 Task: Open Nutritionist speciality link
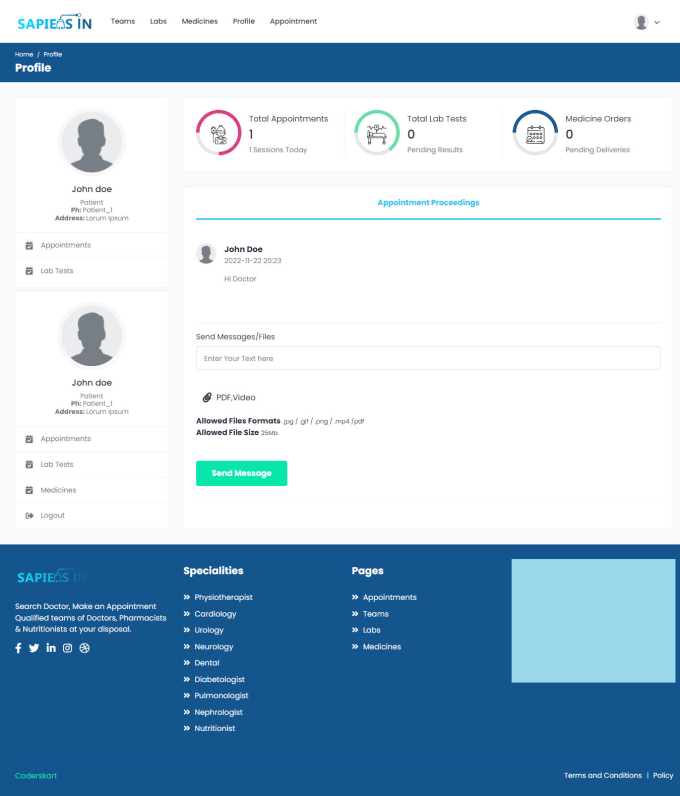[215, 728]
